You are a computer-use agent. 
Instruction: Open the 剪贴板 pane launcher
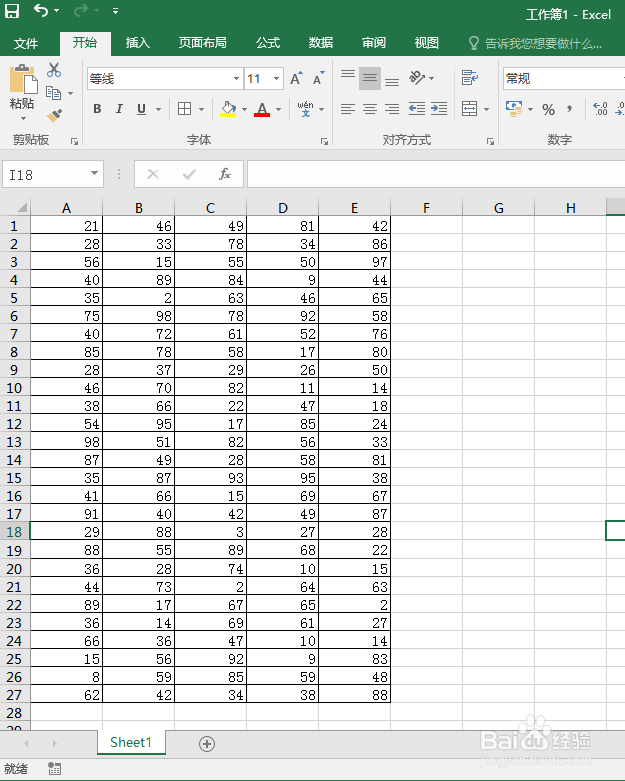pyautogui.click(x=74, y=141)
